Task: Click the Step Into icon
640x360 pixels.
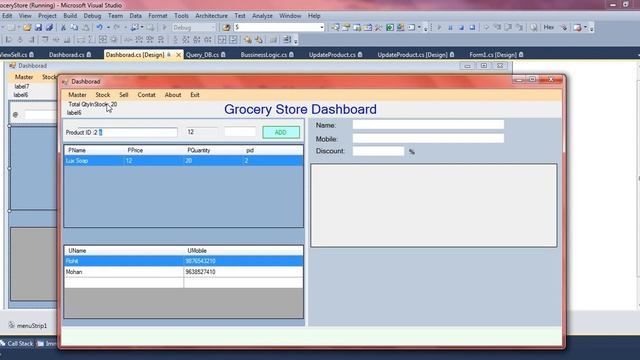Action: click(498, 27)
